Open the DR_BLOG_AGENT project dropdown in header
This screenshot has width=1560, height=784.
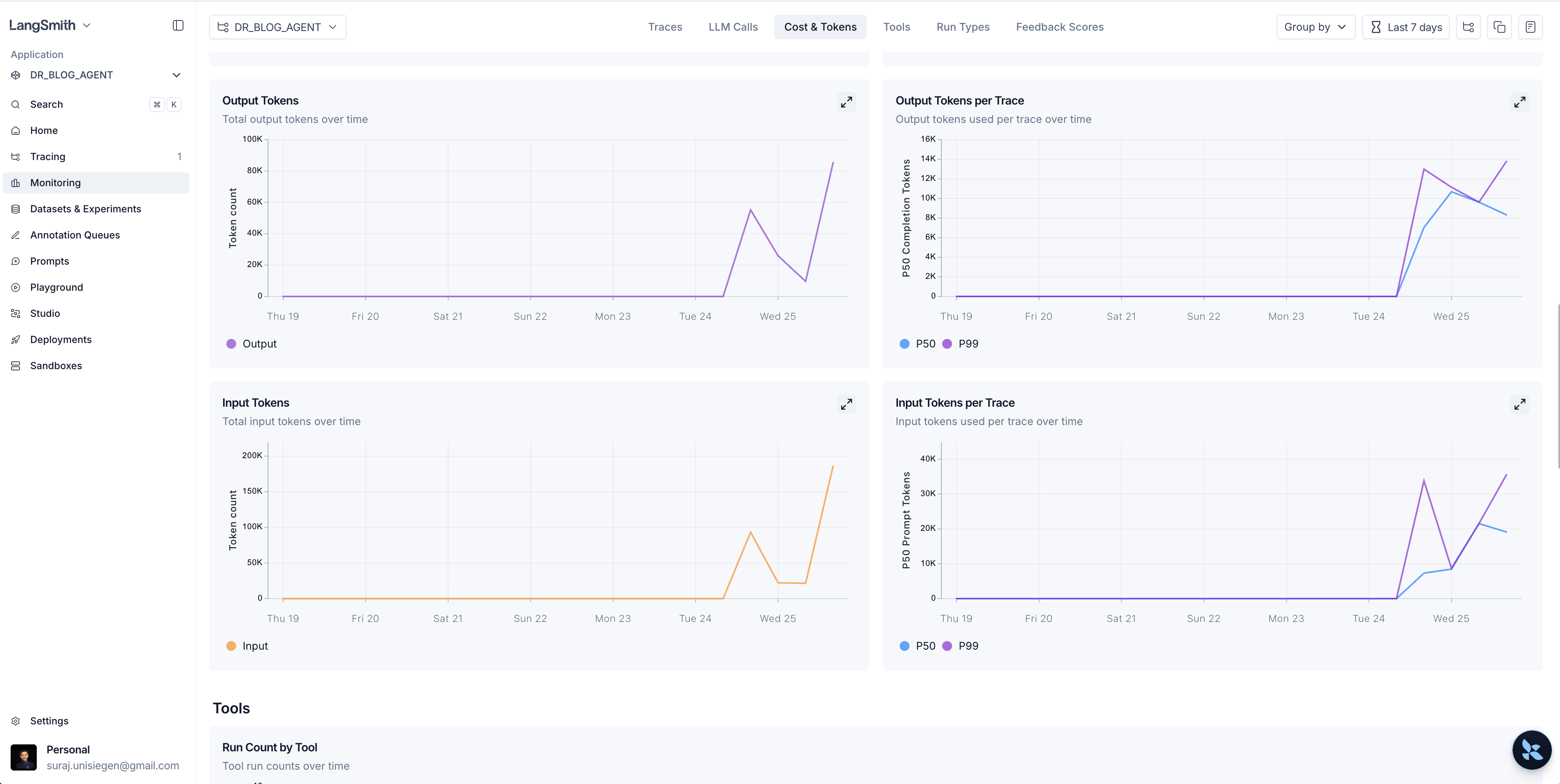[277, 27]
